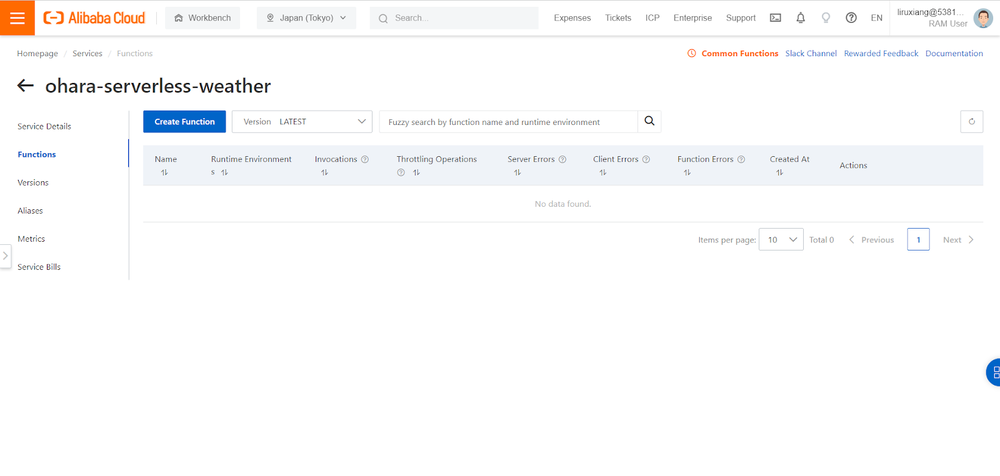
Task: Select page 1 in pagination
Action: click(918, 240)
